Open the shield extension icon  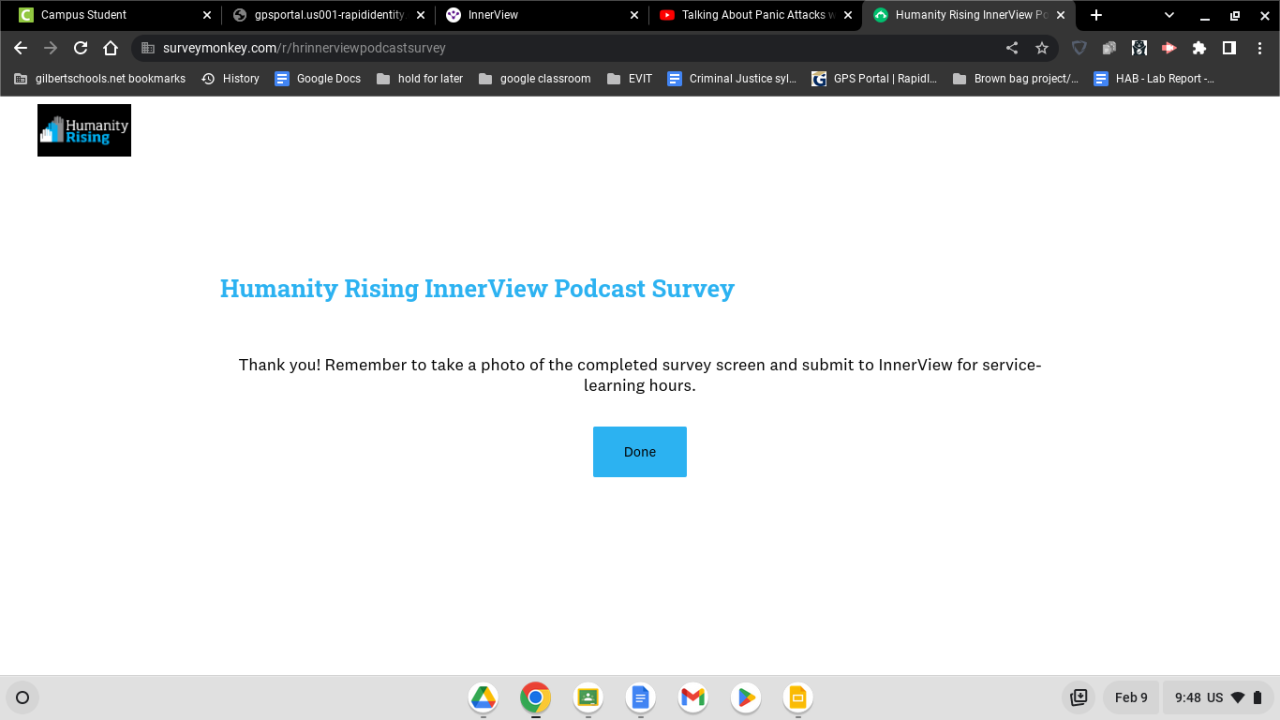coord(1079,48)
